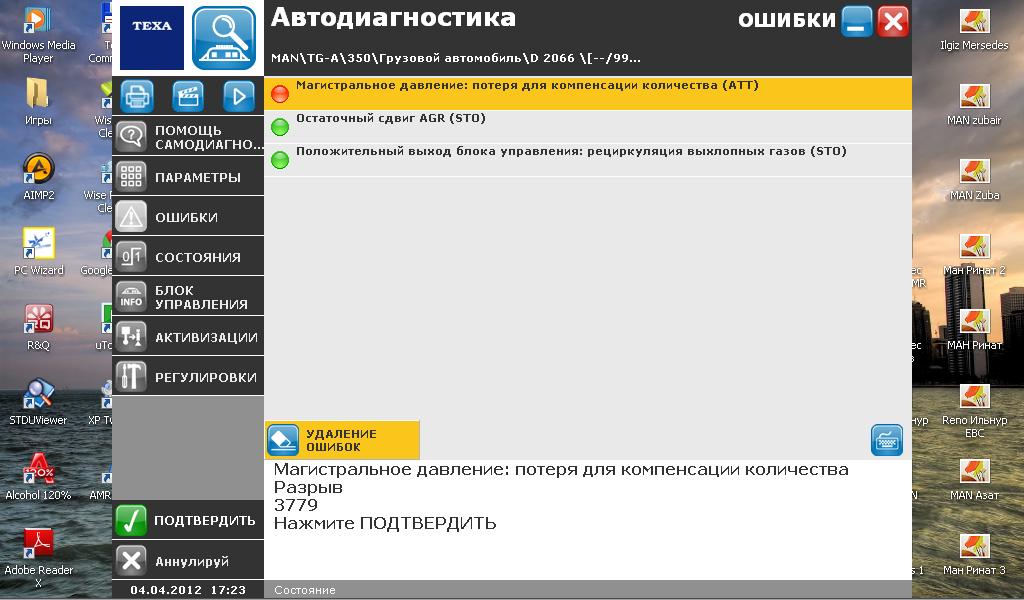Image resolution: width=1024 pixels, height=600 pixels.
Task: Select the ОШИБКИ menu item
Action: pyautogui.click(x=188, y=217)
